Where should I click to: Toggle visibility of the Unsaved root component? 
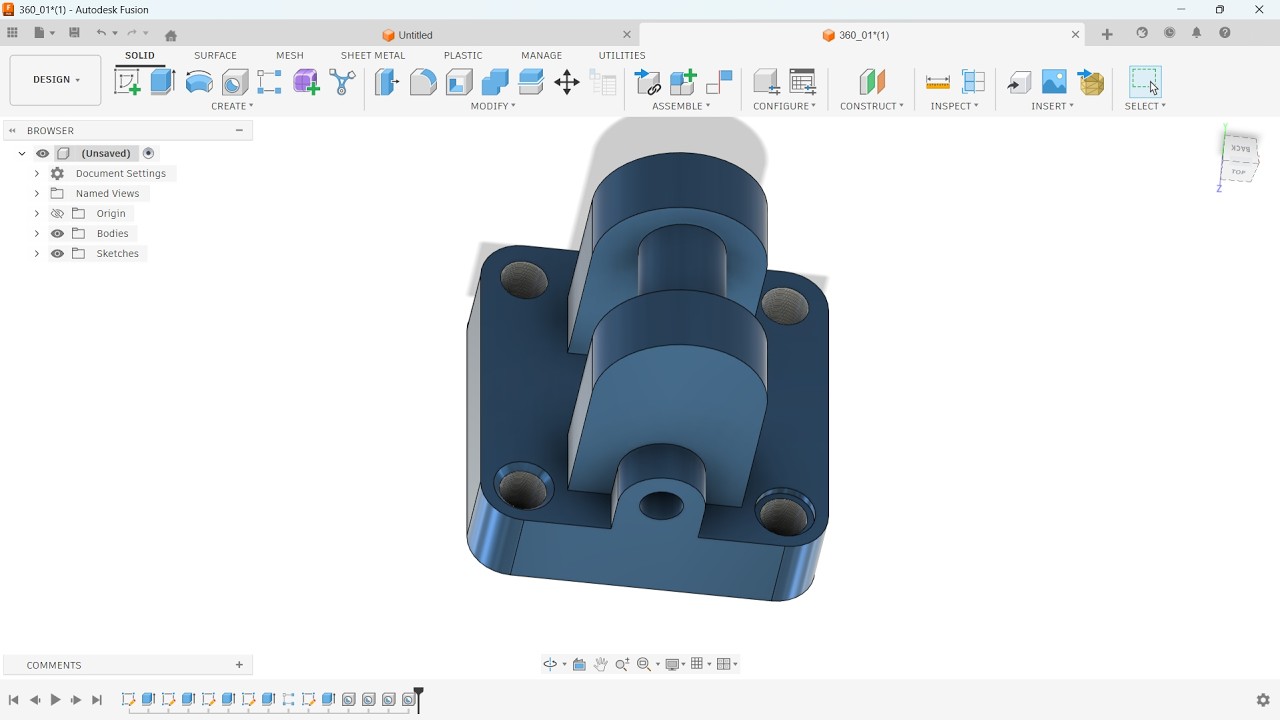point(42,153)
